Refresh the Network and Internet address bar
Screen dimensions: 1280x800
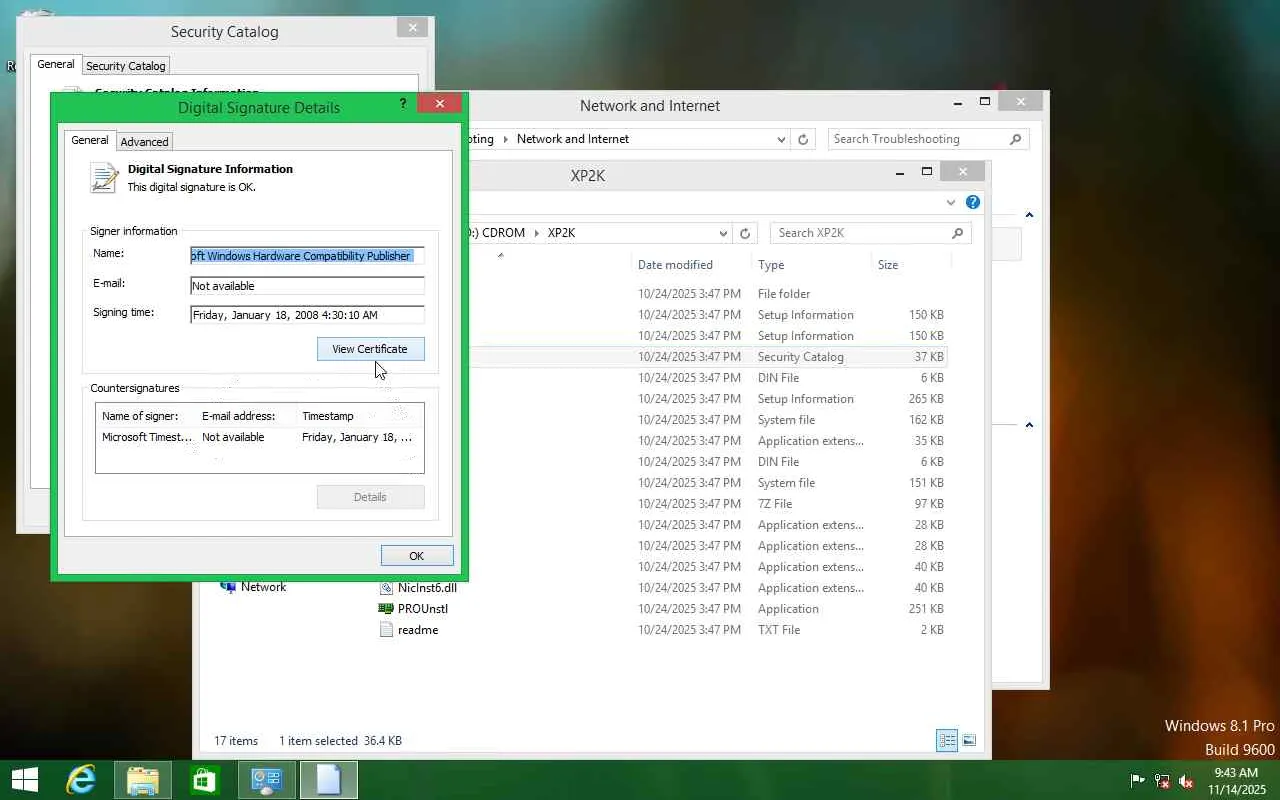802,140
